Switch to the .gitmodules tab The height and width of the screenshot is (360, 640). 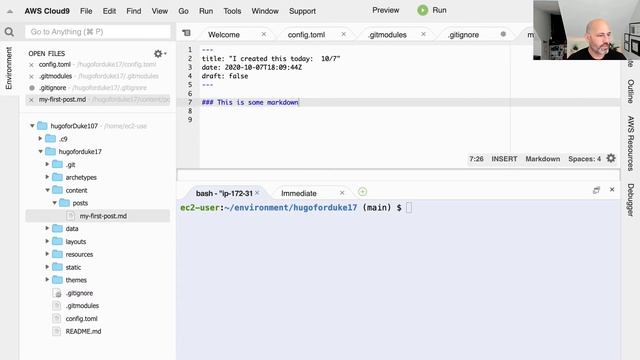click(387, 35)
